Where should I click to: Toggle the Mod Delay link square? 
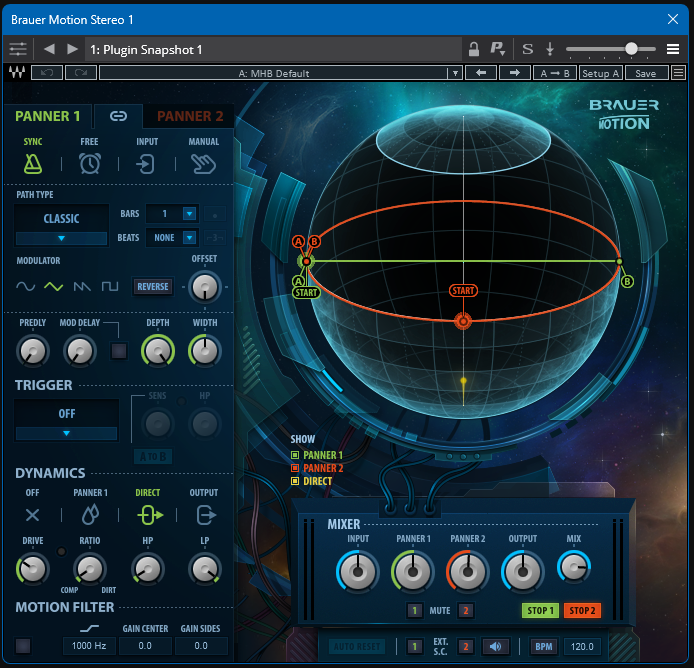[119, 351]
